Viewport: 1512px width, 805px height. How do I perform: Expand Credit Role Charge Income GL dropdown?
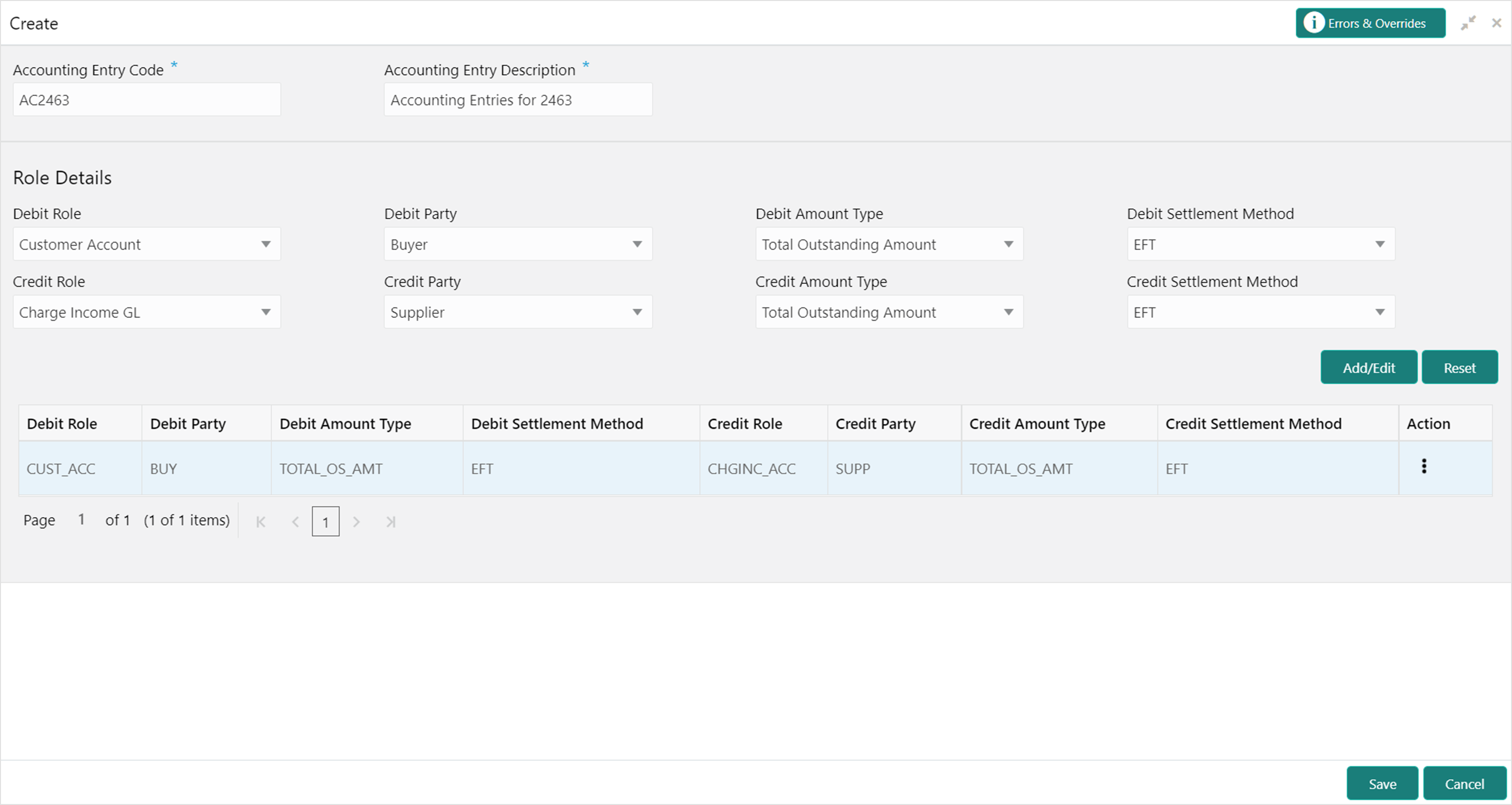(x=147, y=312)
